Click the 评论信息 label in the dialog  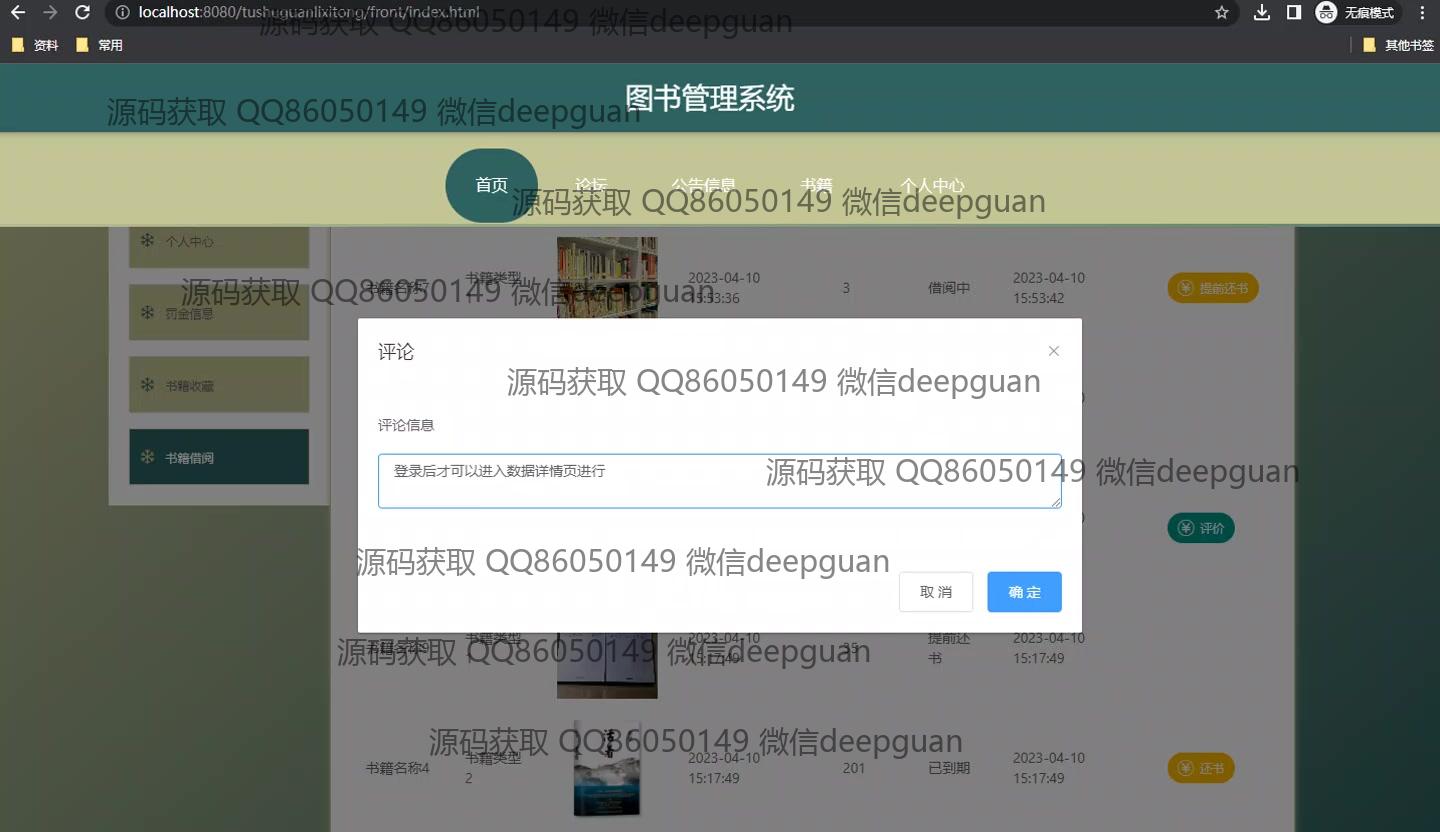(406, 425)
